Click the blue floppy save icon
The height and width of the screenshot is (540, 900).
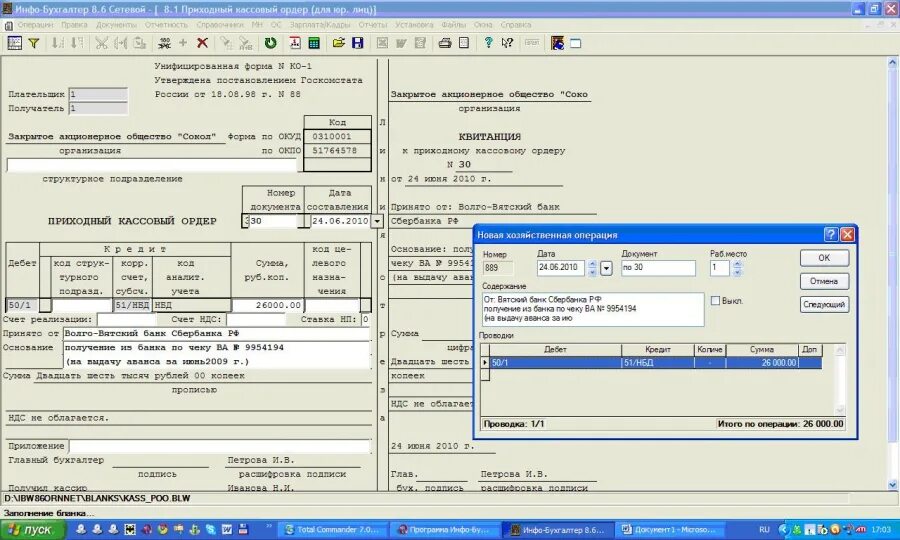pos(358,43)
